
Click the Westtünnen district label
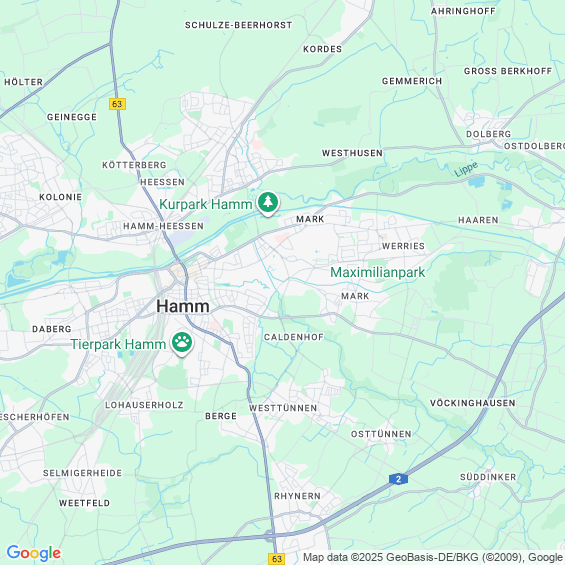pos(283,408)
